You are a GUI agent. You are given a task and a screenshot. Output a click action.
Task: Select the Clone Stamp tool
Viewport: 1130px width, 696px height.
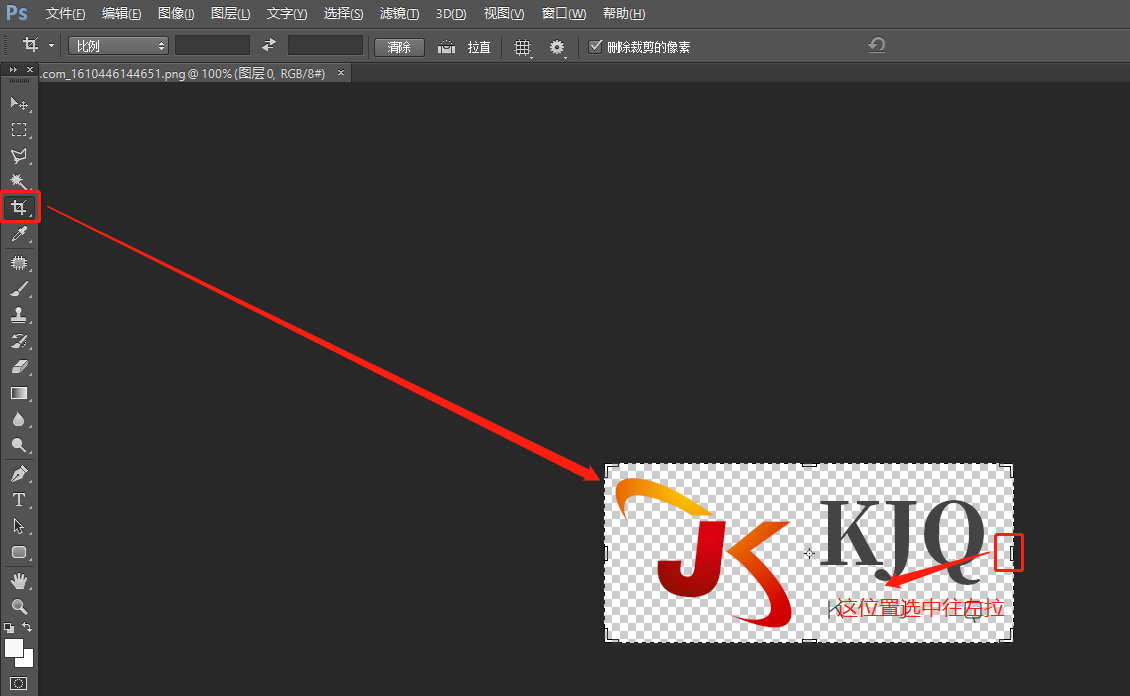pyautogui.click(x=19, y=315)
